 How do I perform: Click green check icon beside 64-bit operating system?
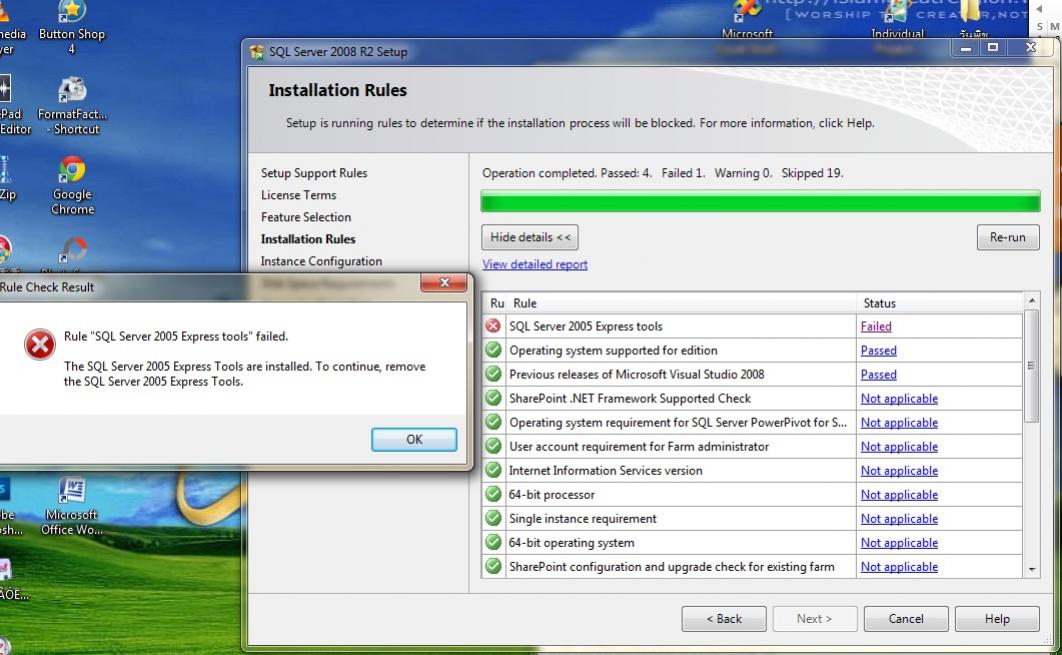[x=493, y=543]
